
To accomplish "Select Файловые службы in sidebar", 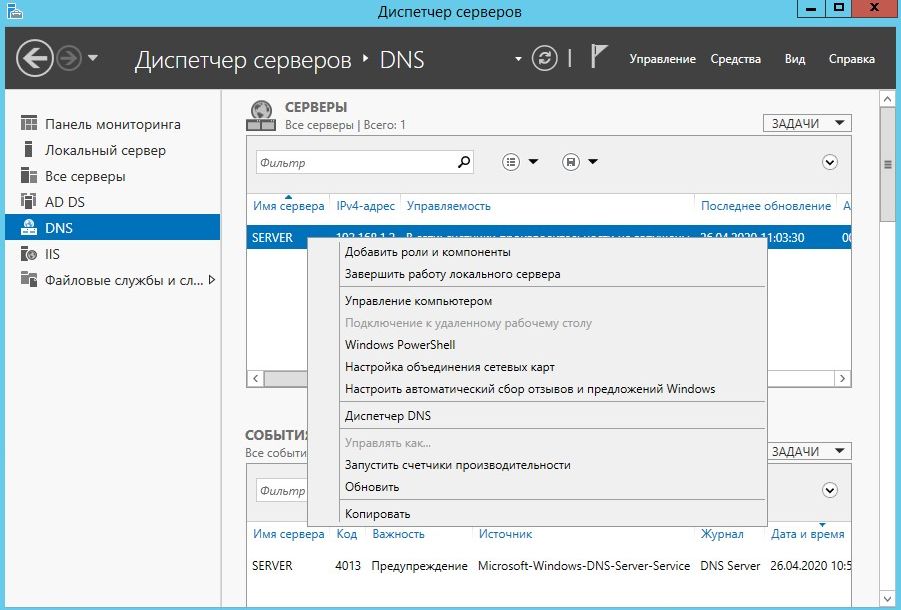I will pyautogui.click(x=113, y=280).
